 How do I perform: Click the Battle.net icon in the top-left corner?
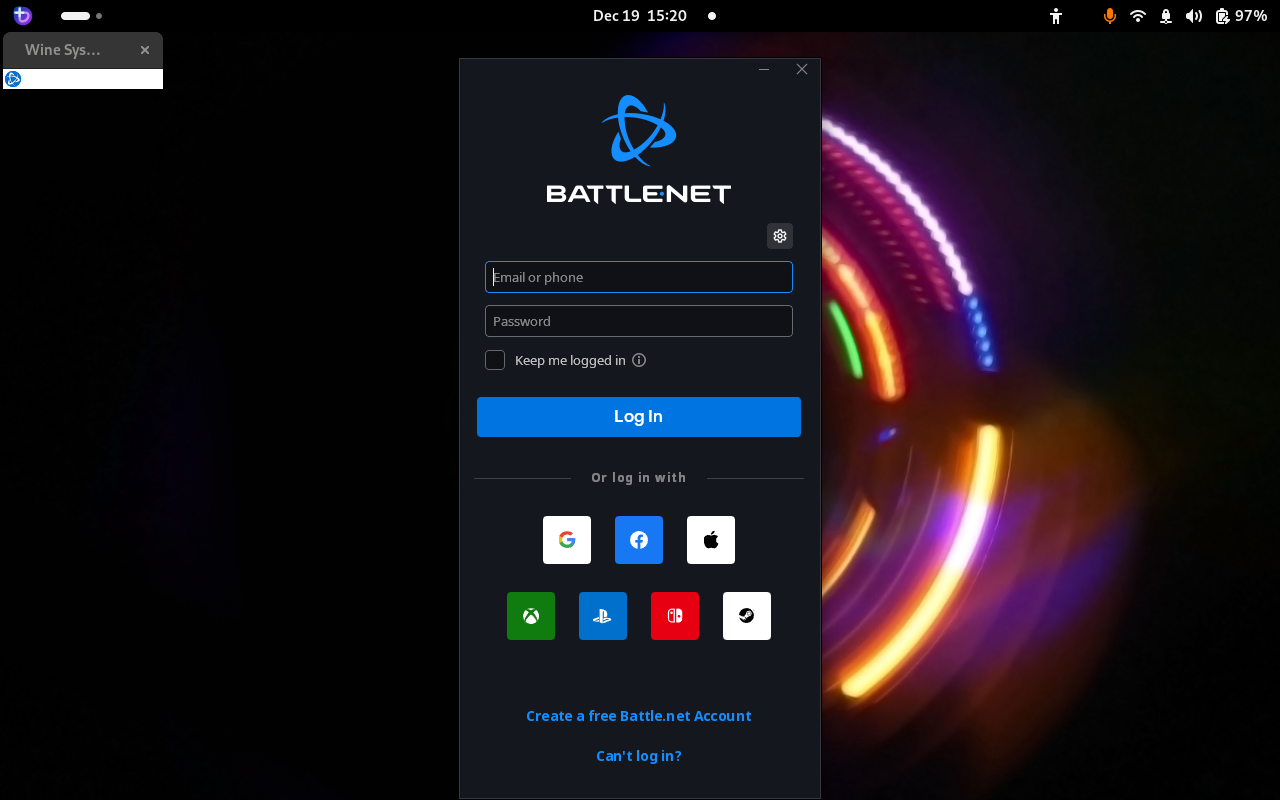(x=21, y=15)
